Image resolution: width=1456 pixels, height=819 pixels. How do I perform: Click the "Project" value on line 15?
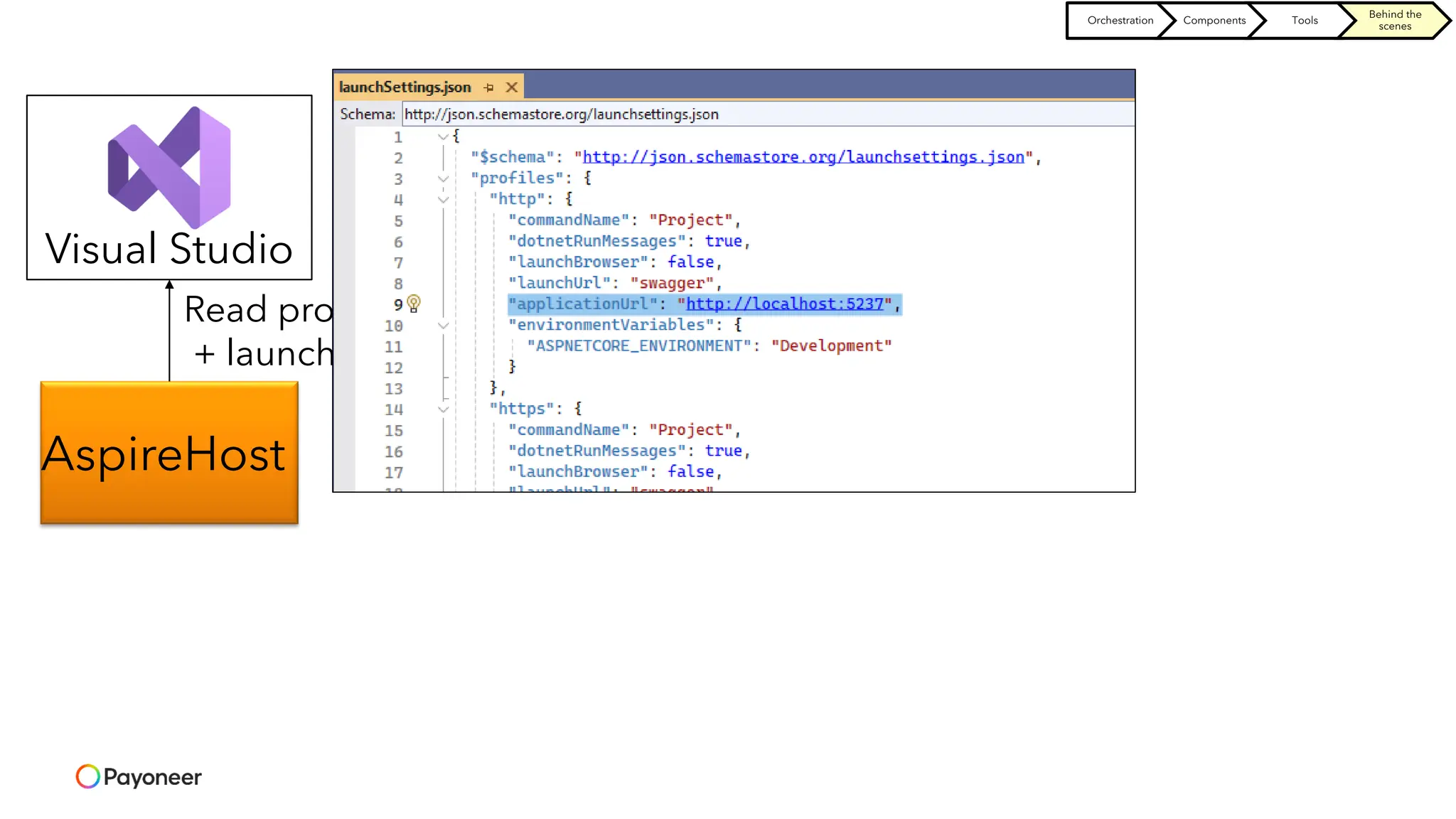[690, 430]
